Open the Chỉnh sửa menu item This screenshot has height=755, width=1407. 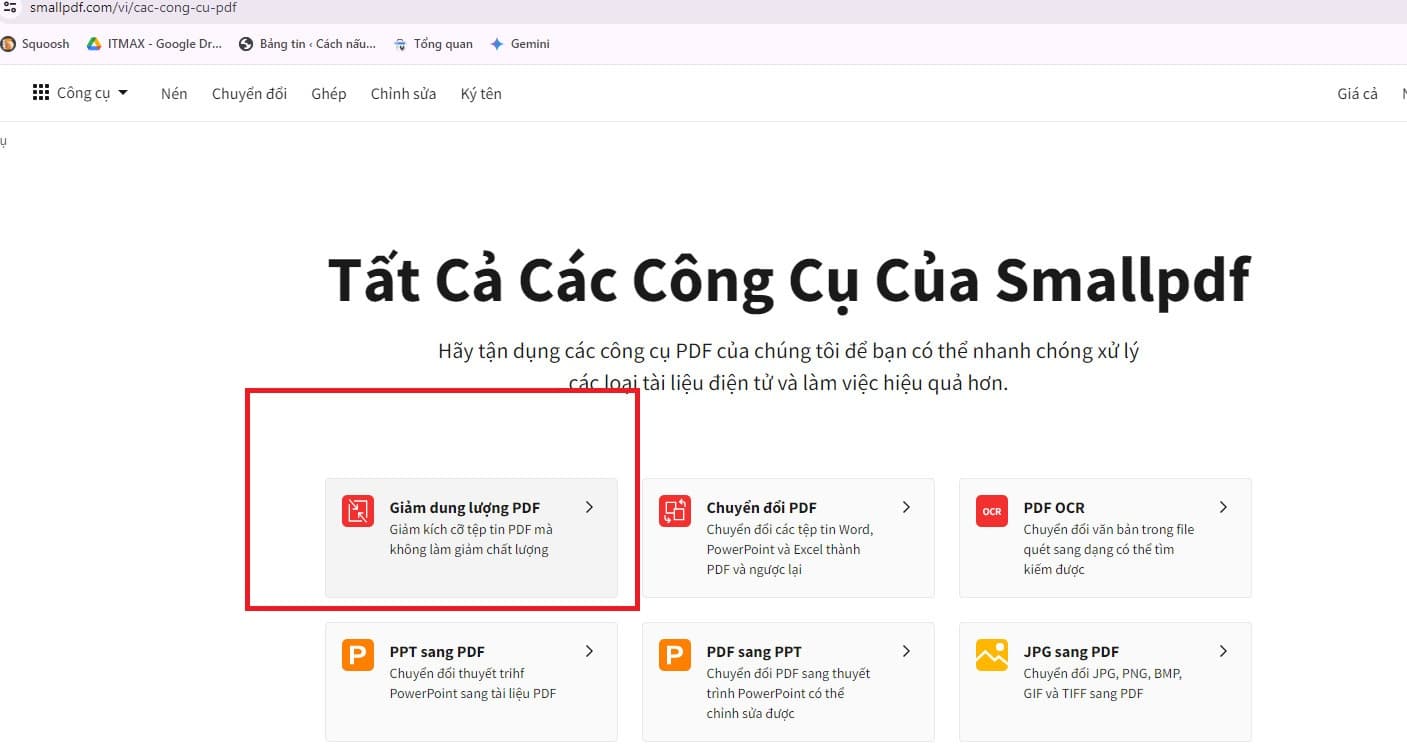403,93
